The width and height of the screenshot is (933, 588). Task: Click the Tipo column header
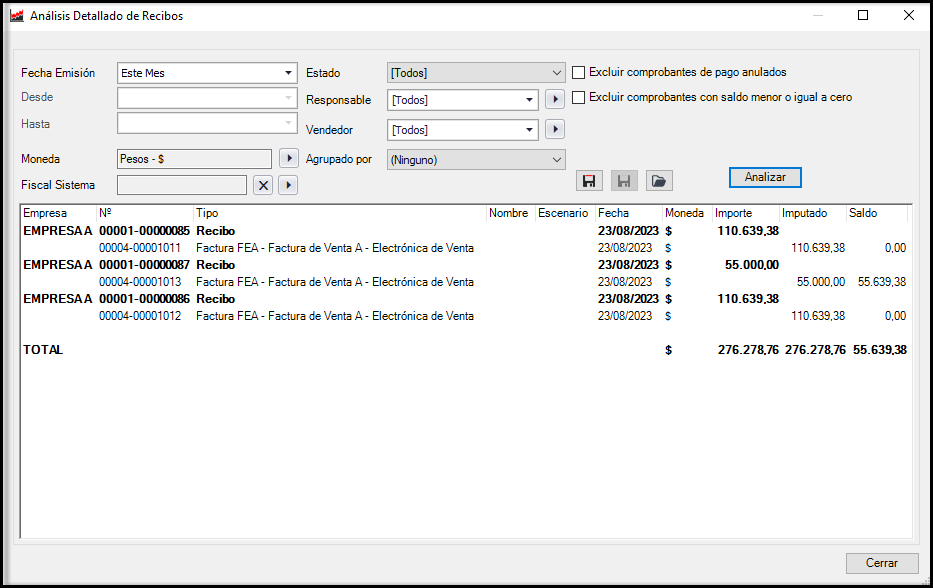[x=340, y=213]
